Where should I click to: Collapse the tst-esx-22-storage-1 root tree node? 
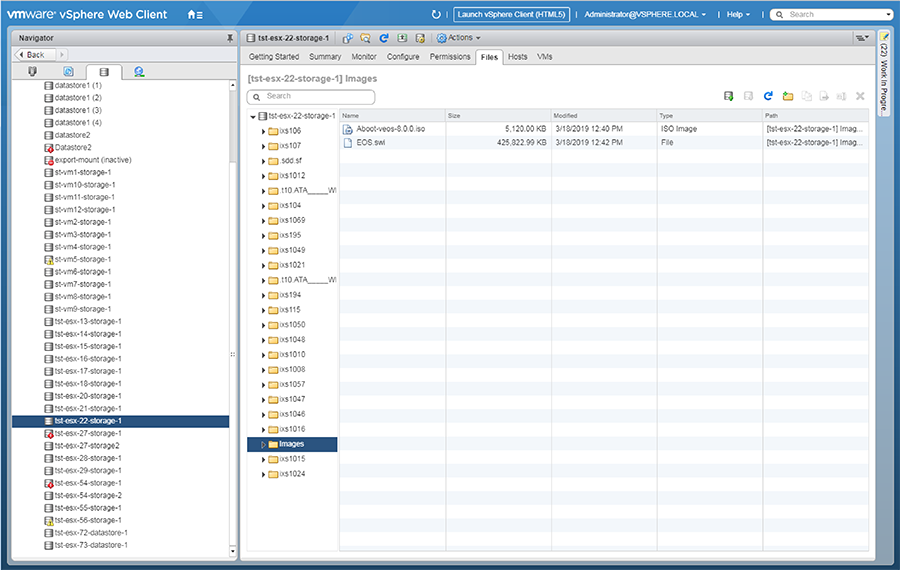coord(253,117)
